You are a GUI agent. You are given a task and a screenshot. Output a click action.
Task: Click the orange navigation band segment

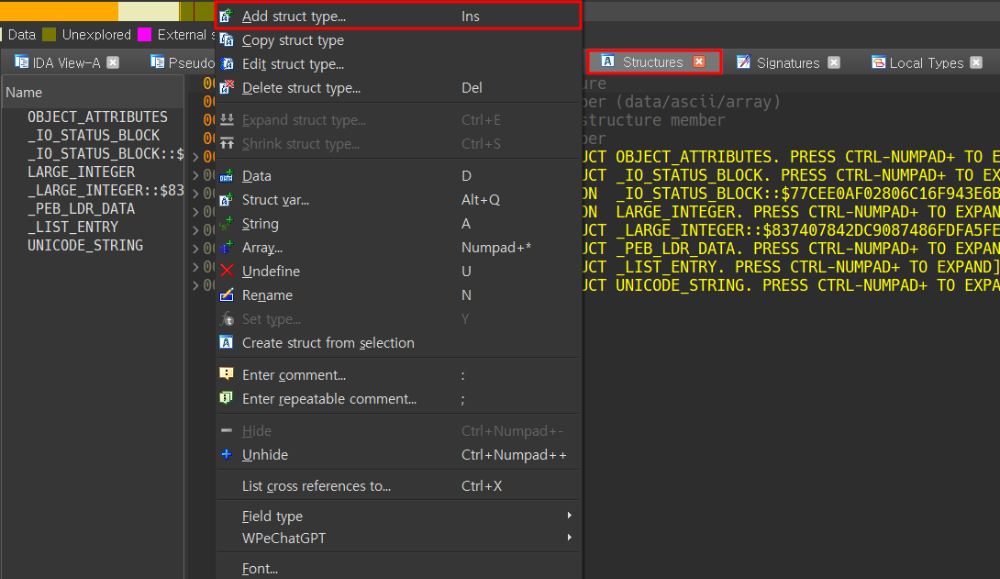(x=59, y=10)
